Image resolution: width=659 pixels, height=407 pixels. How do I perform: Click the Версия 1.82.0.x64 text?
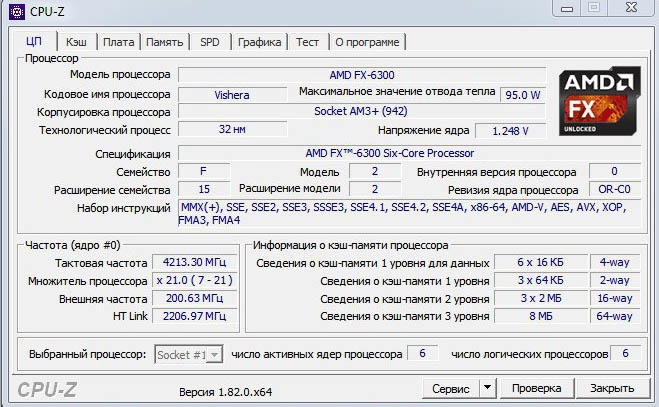225,392
